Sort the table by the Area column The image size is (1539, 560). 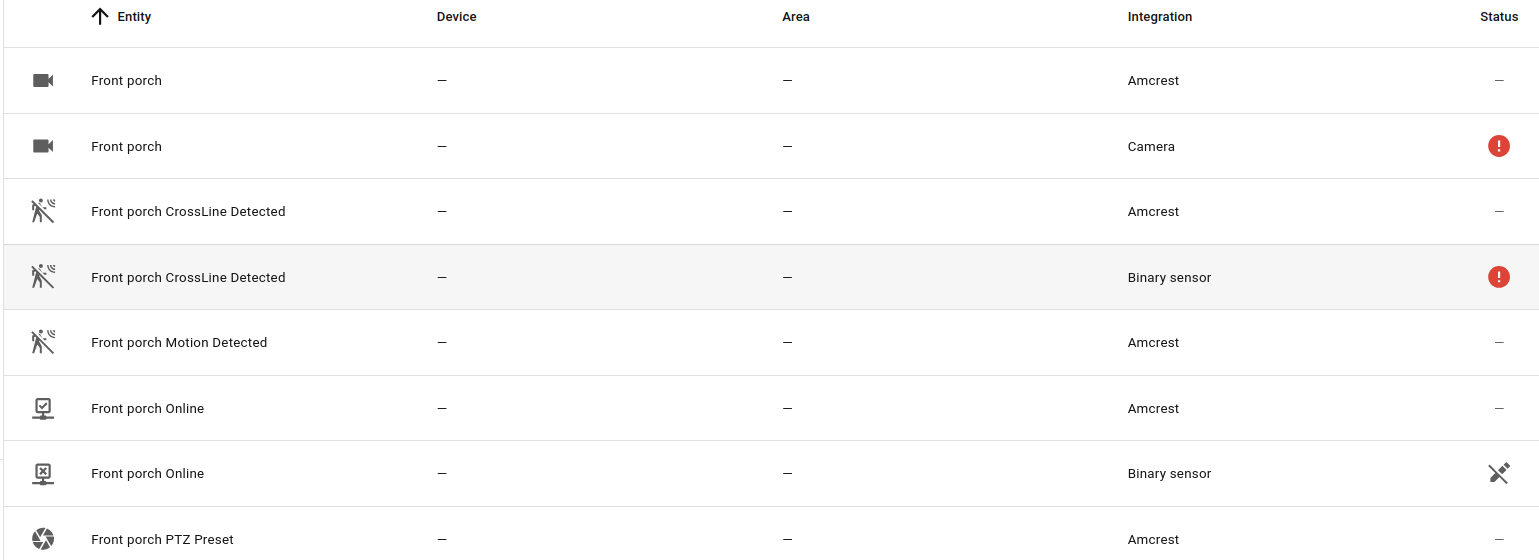point(795,17)
